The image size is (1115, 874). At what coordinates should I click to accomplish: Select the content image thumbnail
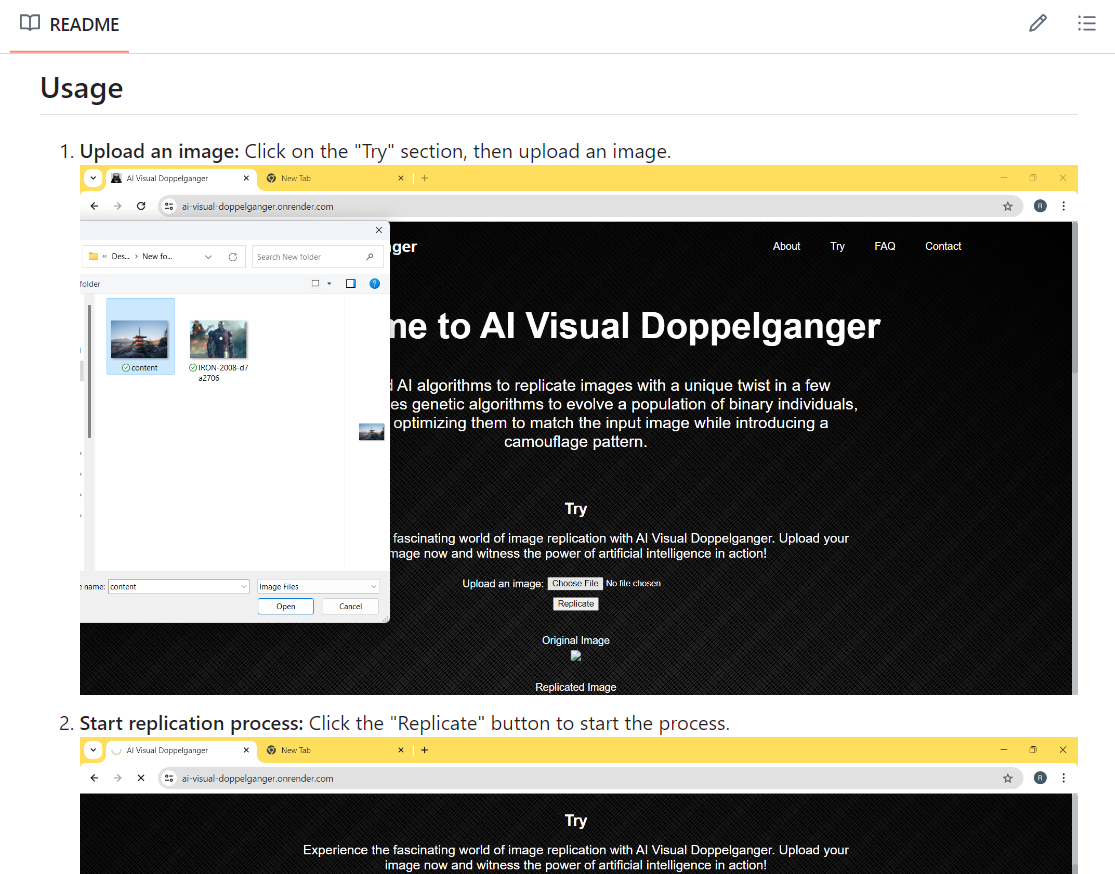(140, 340)
